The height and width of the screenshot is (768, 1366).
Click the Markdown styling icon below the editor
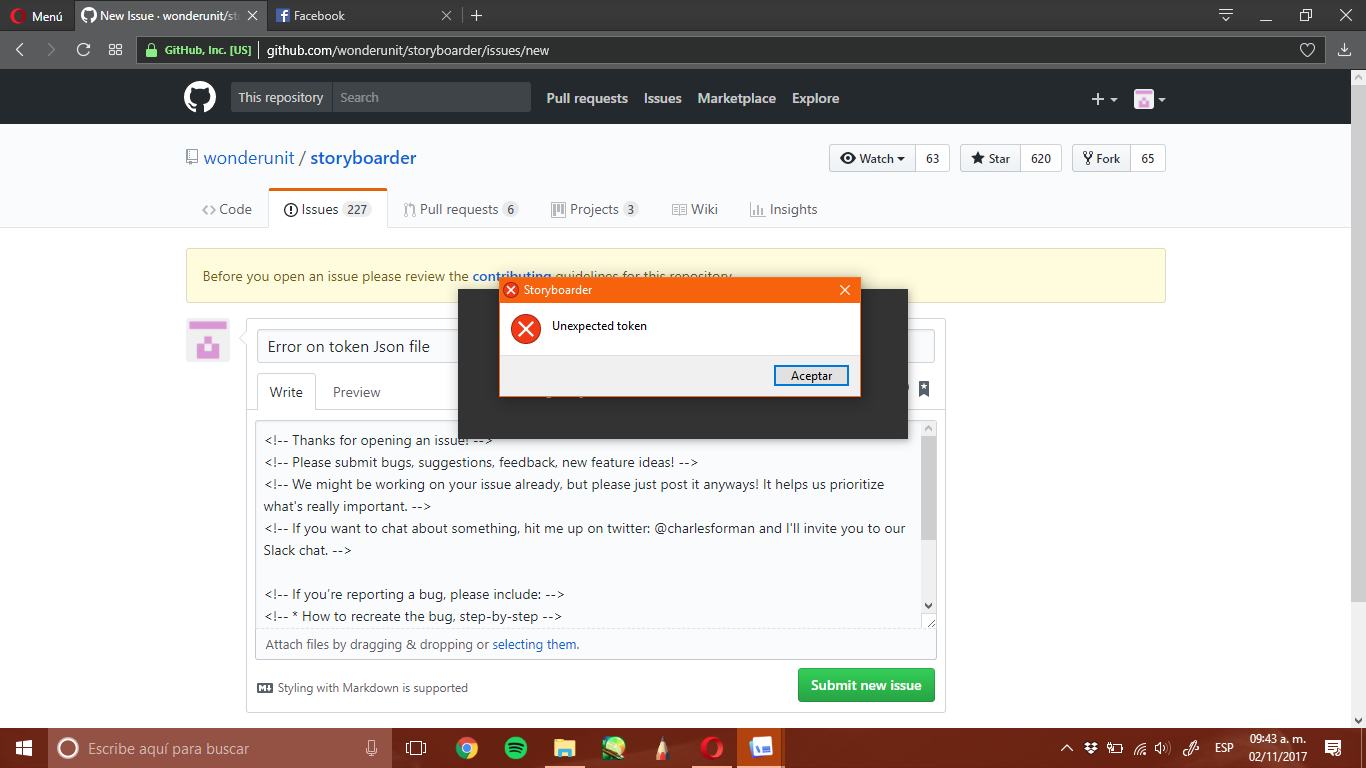coord(266,687)
